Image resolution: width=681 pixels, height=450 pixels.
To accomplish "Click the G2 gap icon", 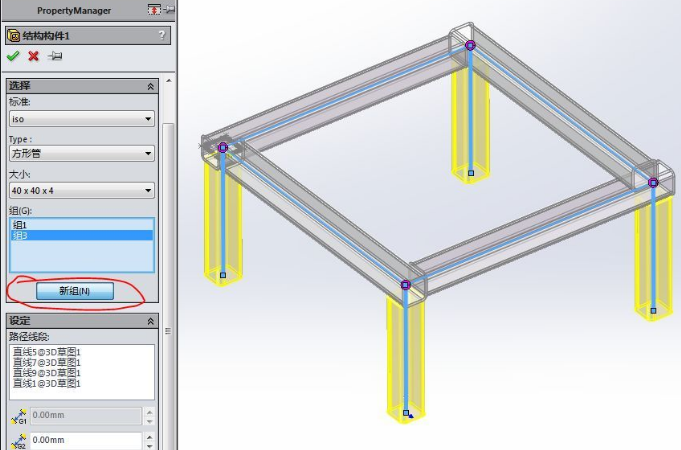I will tap(19, 441).
